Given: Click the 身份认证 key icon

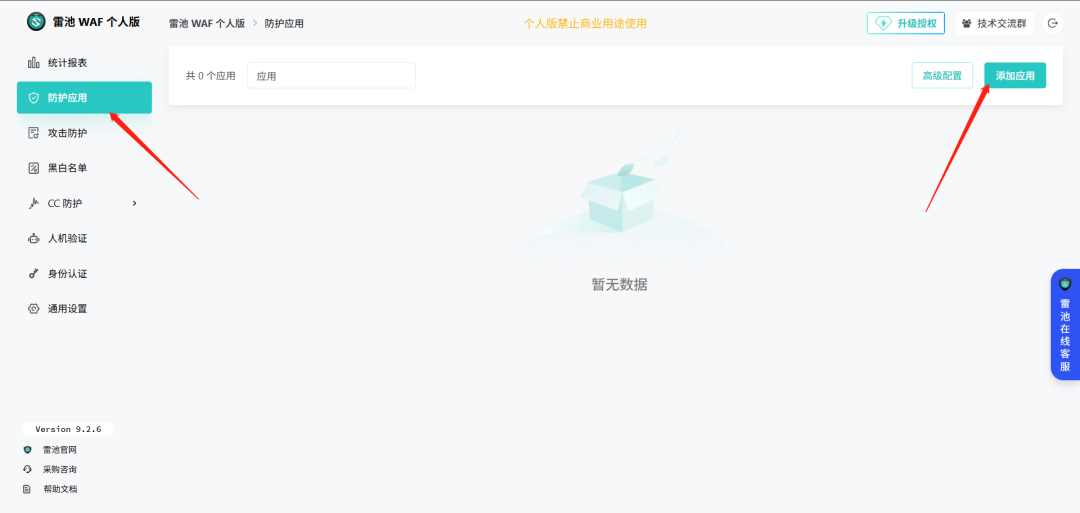Looking at the screenshot, I should click(33, 273).
